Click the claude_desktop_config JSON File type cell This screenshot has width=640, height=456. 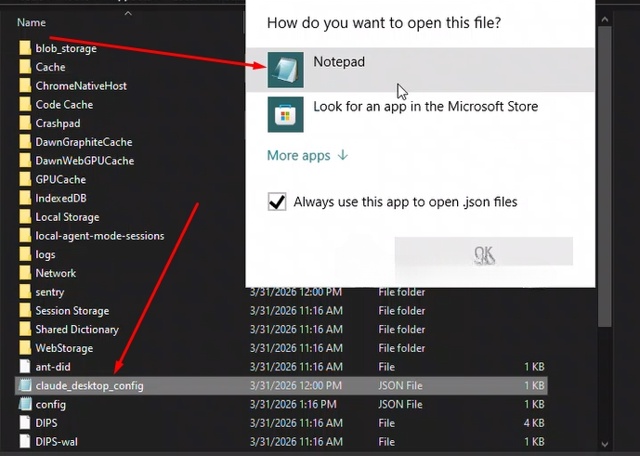(x=400, y=385)
